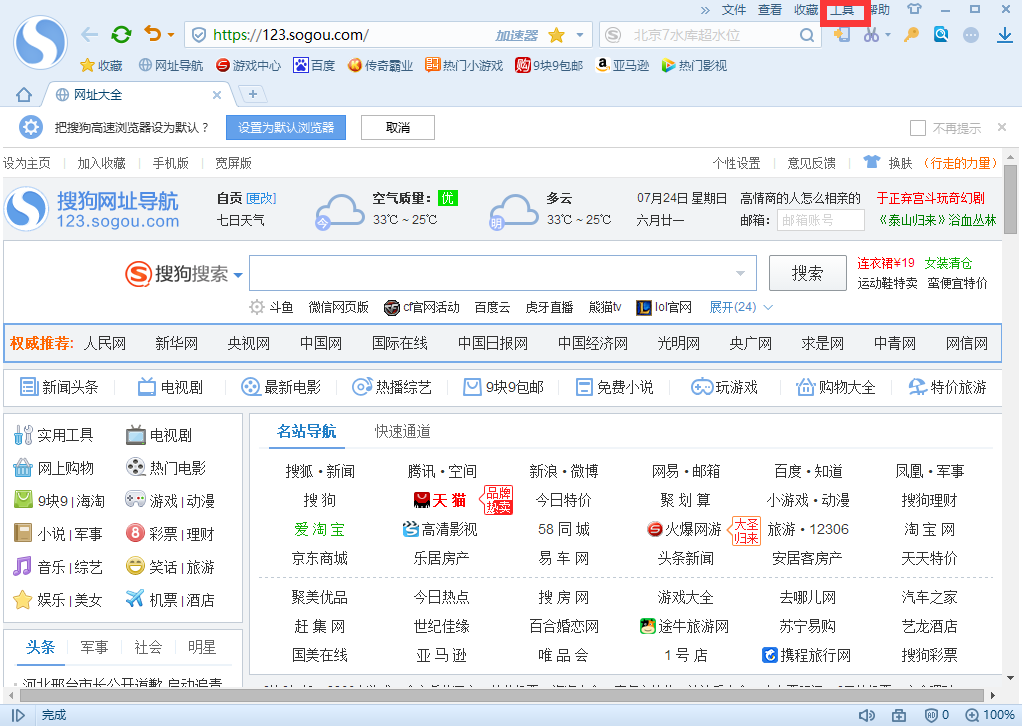Click the magnifier icon in the browser search box
Image resolution: width=1022 pixels, height=726 pixels.
pos(807,35)
